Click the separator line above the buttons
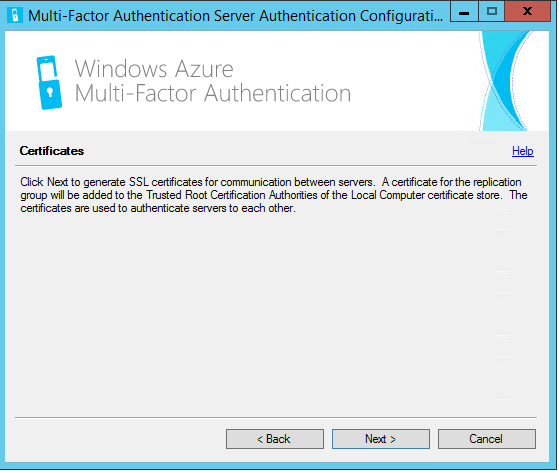 pyautogui.click(x=276, y=417)
